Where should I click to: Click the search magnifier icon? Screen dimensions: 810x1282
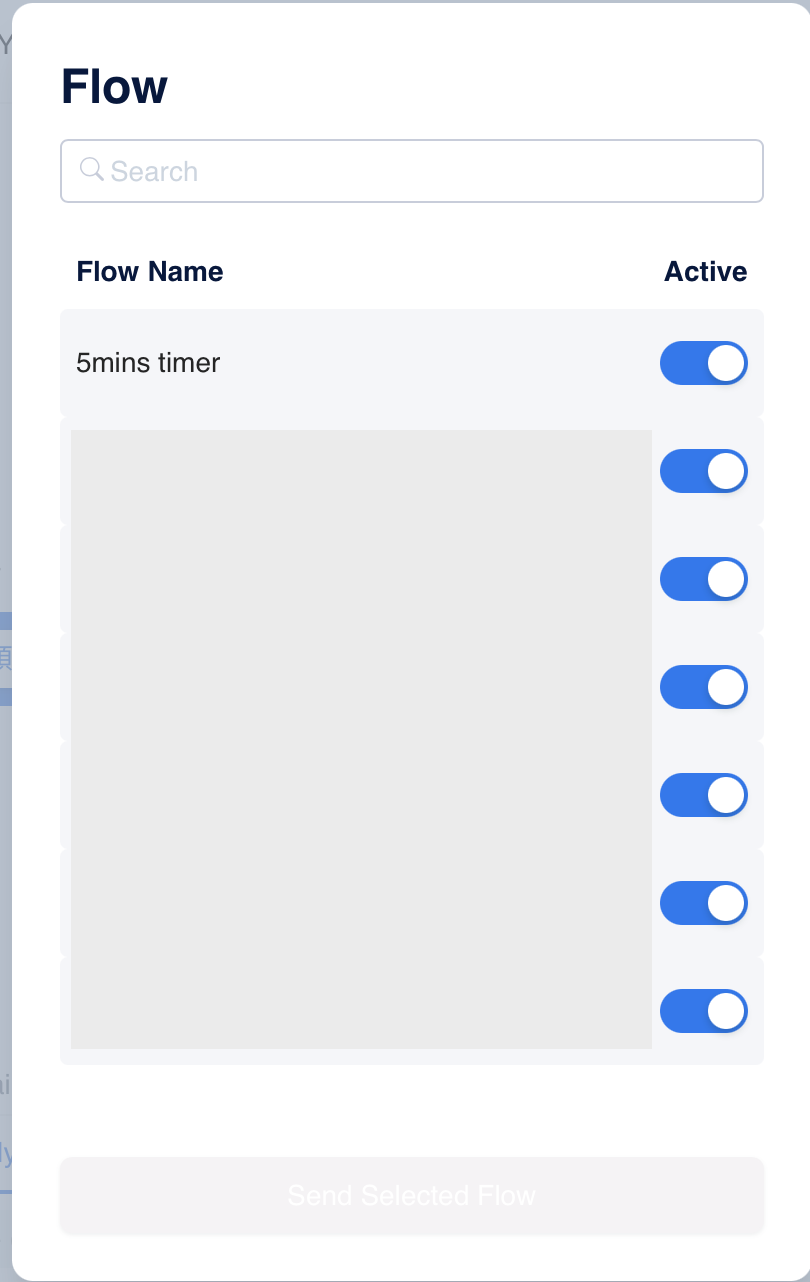92,170
